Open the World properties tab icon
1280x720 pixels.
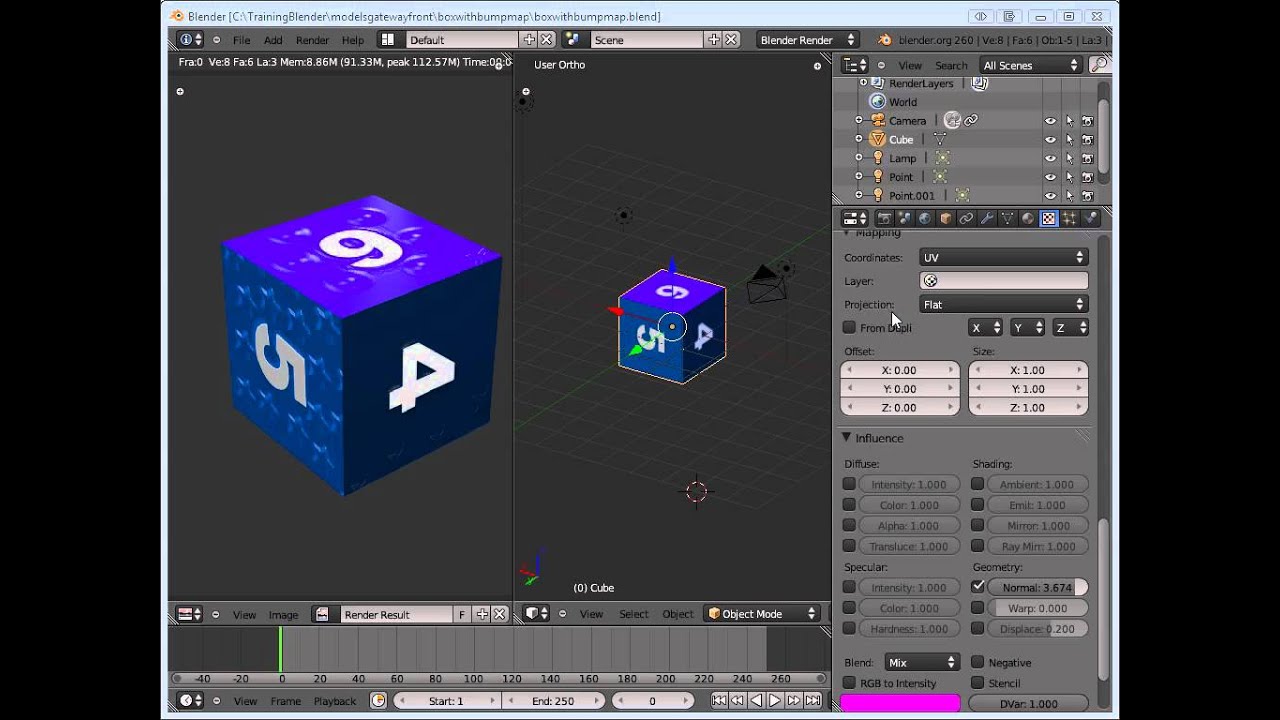pos(925,218)
